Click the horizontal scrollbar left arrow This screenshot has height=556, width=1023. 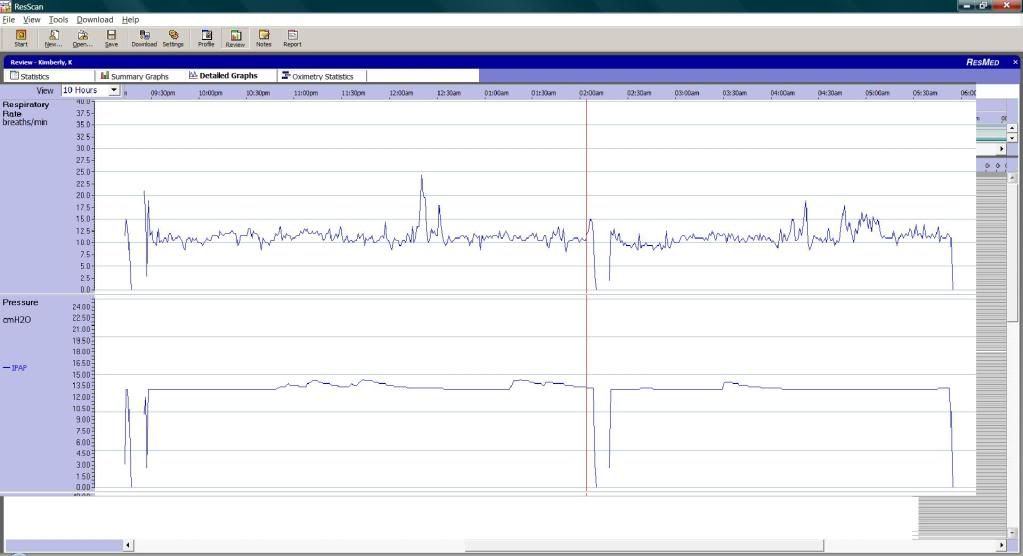tap(126, 545)
